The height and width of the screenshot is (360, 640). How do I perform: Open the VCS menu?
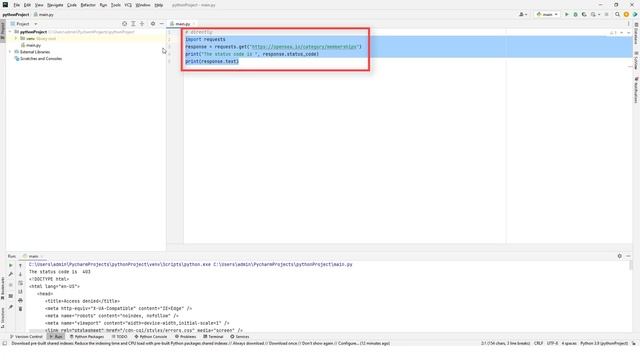point(128,5)
